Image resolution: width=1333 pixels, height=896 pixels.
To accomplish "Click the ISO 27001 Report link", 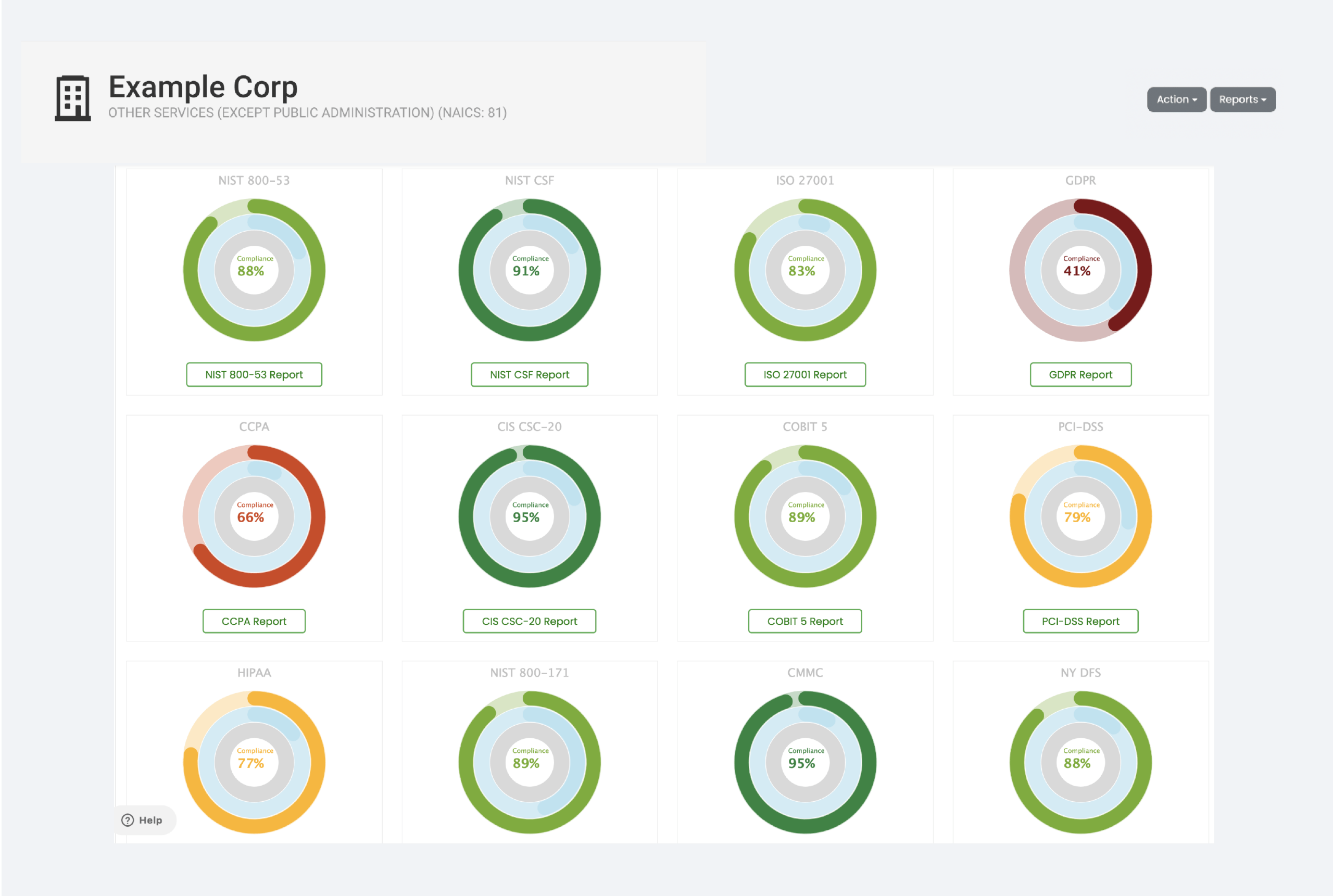I will [804, 374].
